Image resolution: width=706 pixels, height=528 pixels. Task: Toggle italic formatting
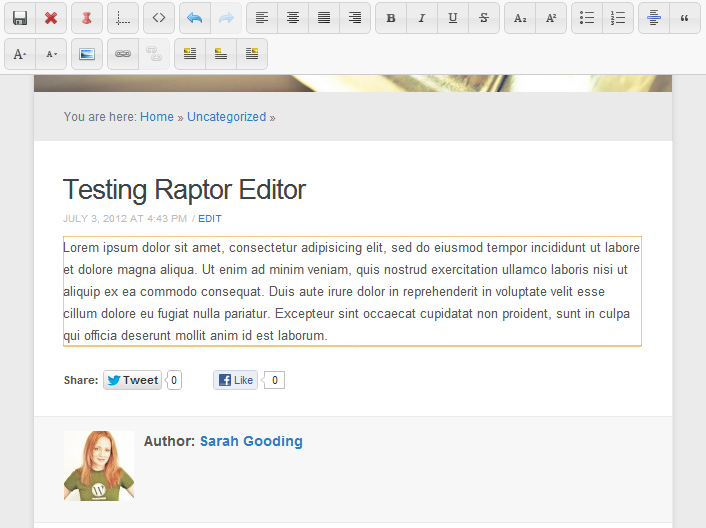422,18
